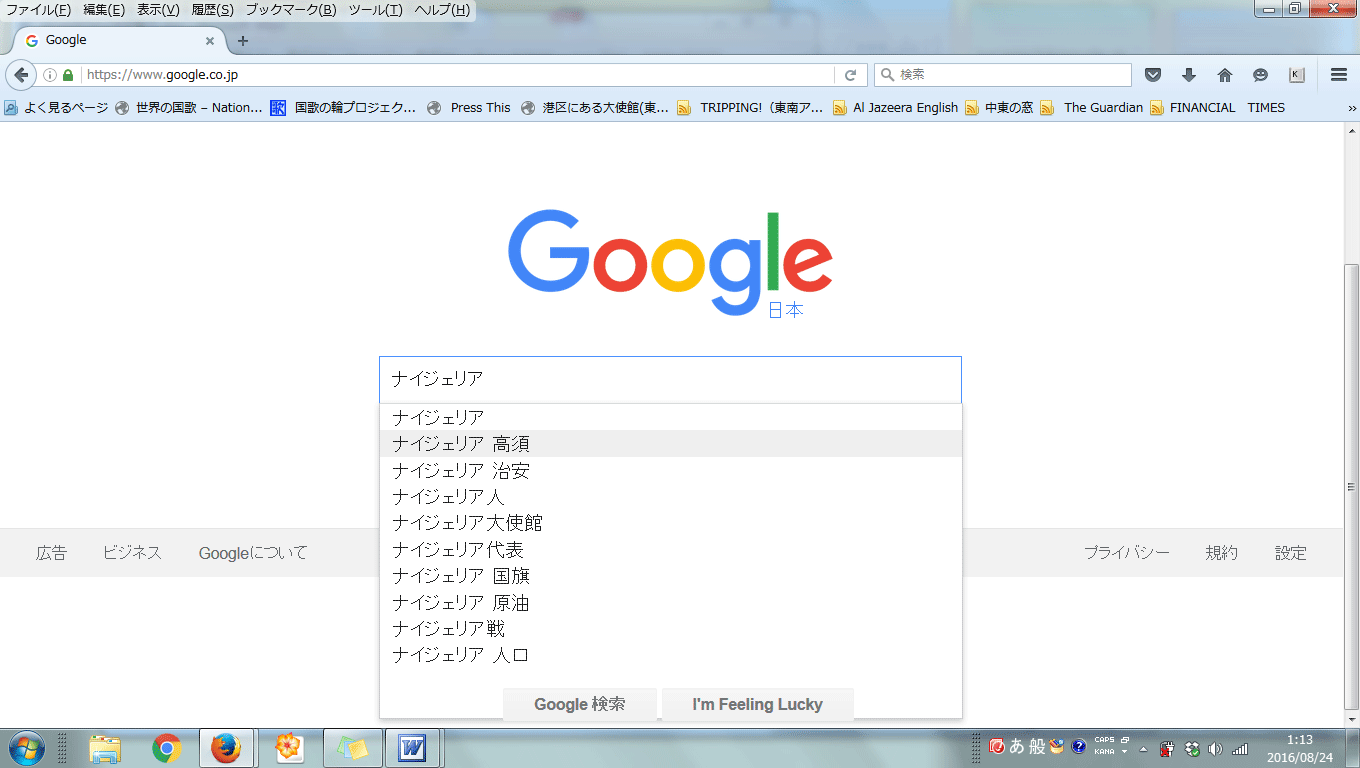Open the Press This bookmark
Image resolution: width=1360 pixels, height=768 pixels.
469,108
